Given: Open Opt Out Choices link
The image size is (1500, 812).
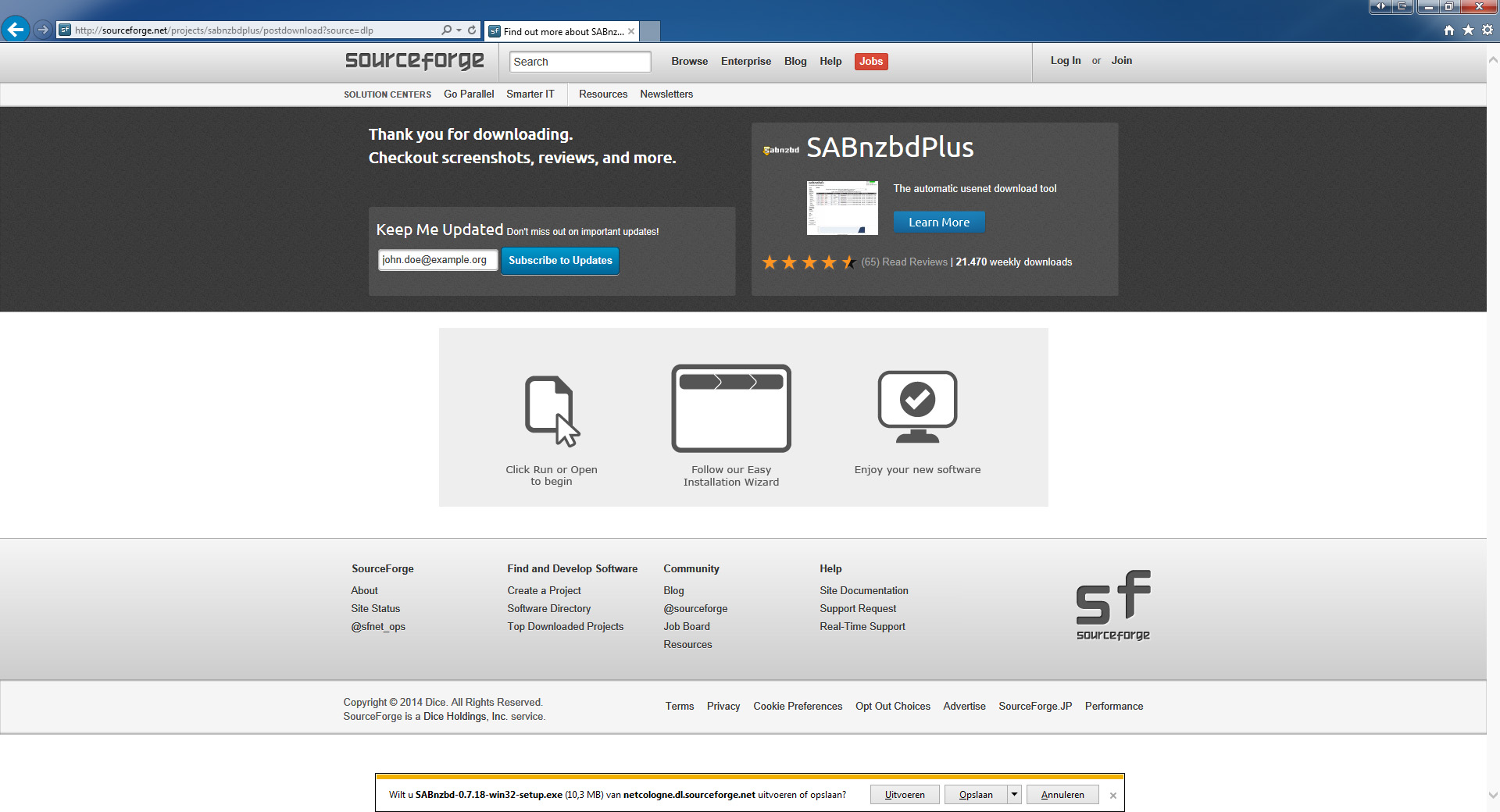Looking at the screenshot, I should (x=893, y=706).
